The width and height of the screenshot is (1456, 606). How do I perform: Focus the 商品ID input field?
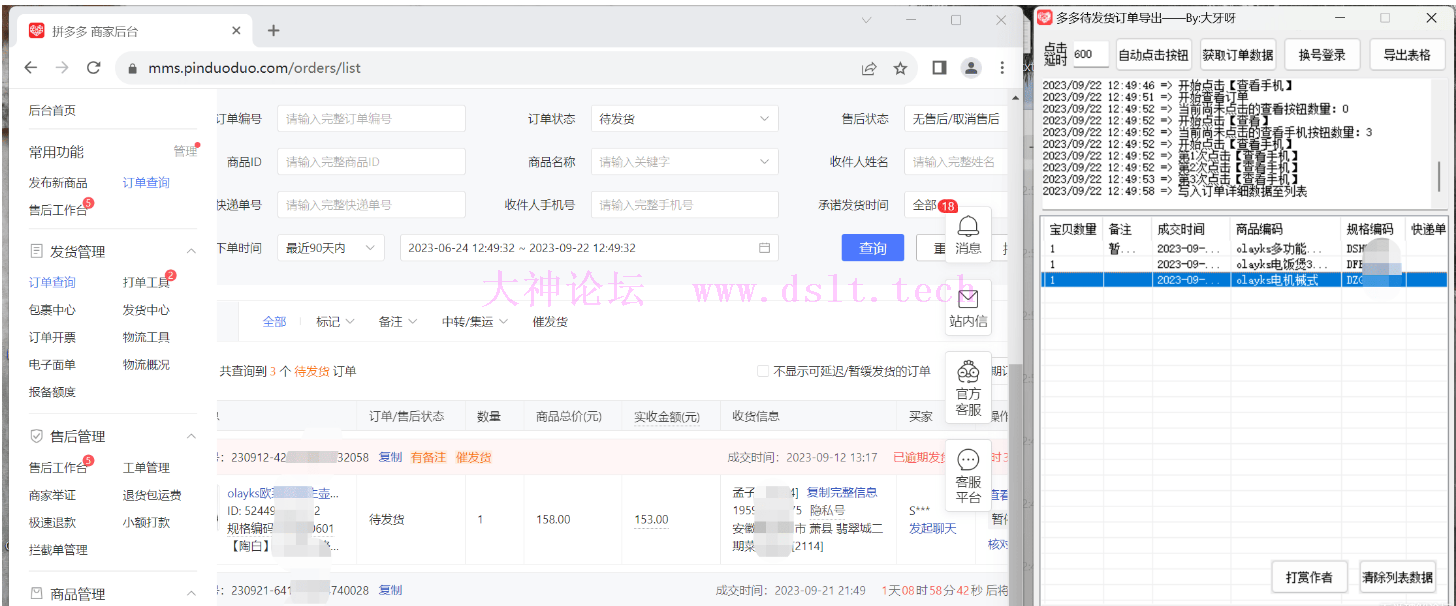tap(371, 162)
